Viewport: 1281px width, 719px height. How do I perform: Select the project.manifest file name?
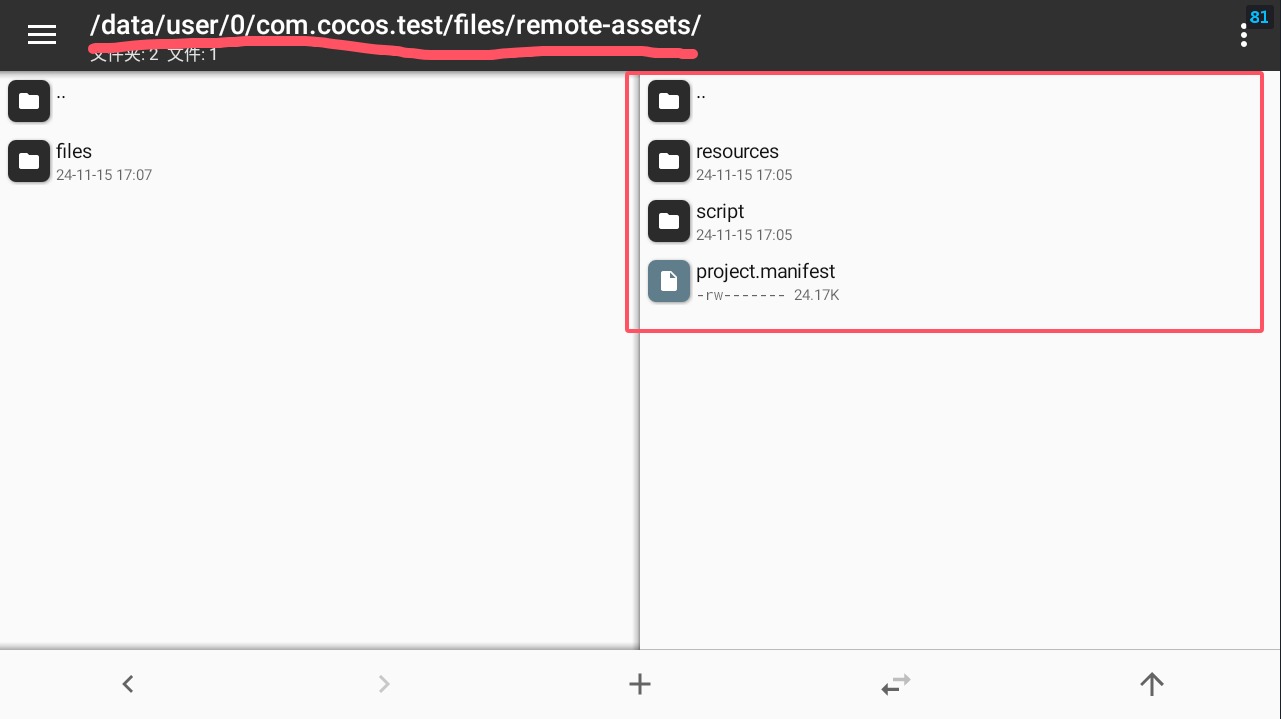pyautogui.click(x=765, y=272)
